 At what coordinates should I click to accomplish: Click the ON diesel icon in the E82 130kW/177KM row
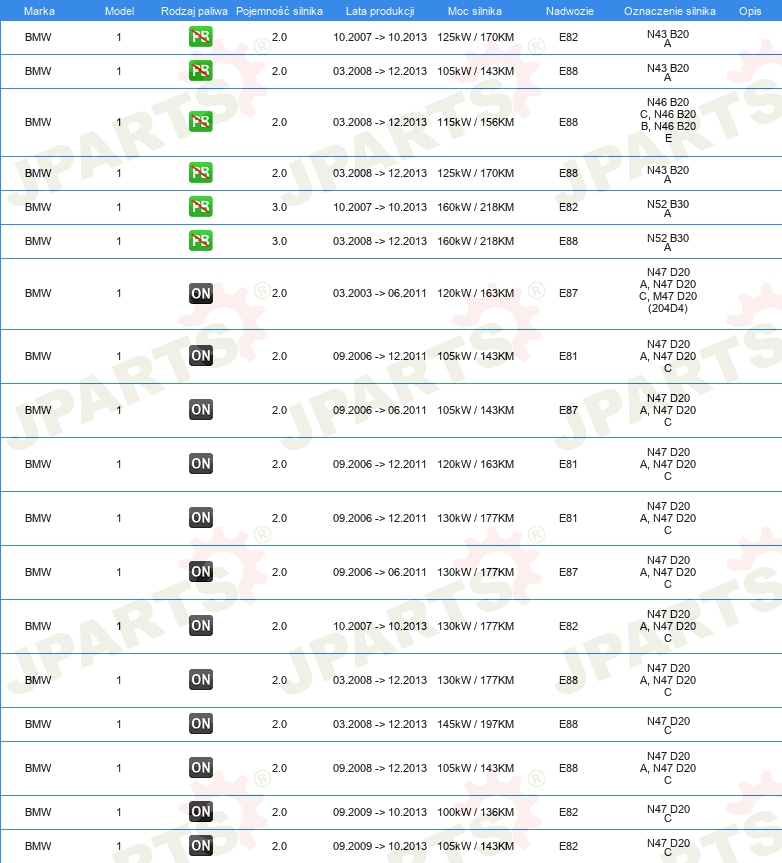coord(200,625)
